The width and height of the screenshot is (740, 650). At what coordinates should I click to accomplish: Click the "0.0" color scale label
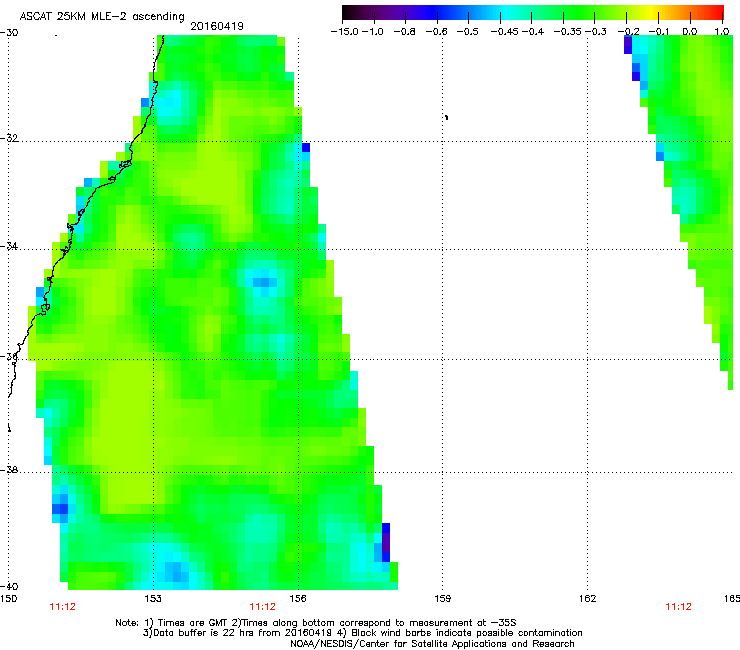pyautogui.click(x=690, y=32)
